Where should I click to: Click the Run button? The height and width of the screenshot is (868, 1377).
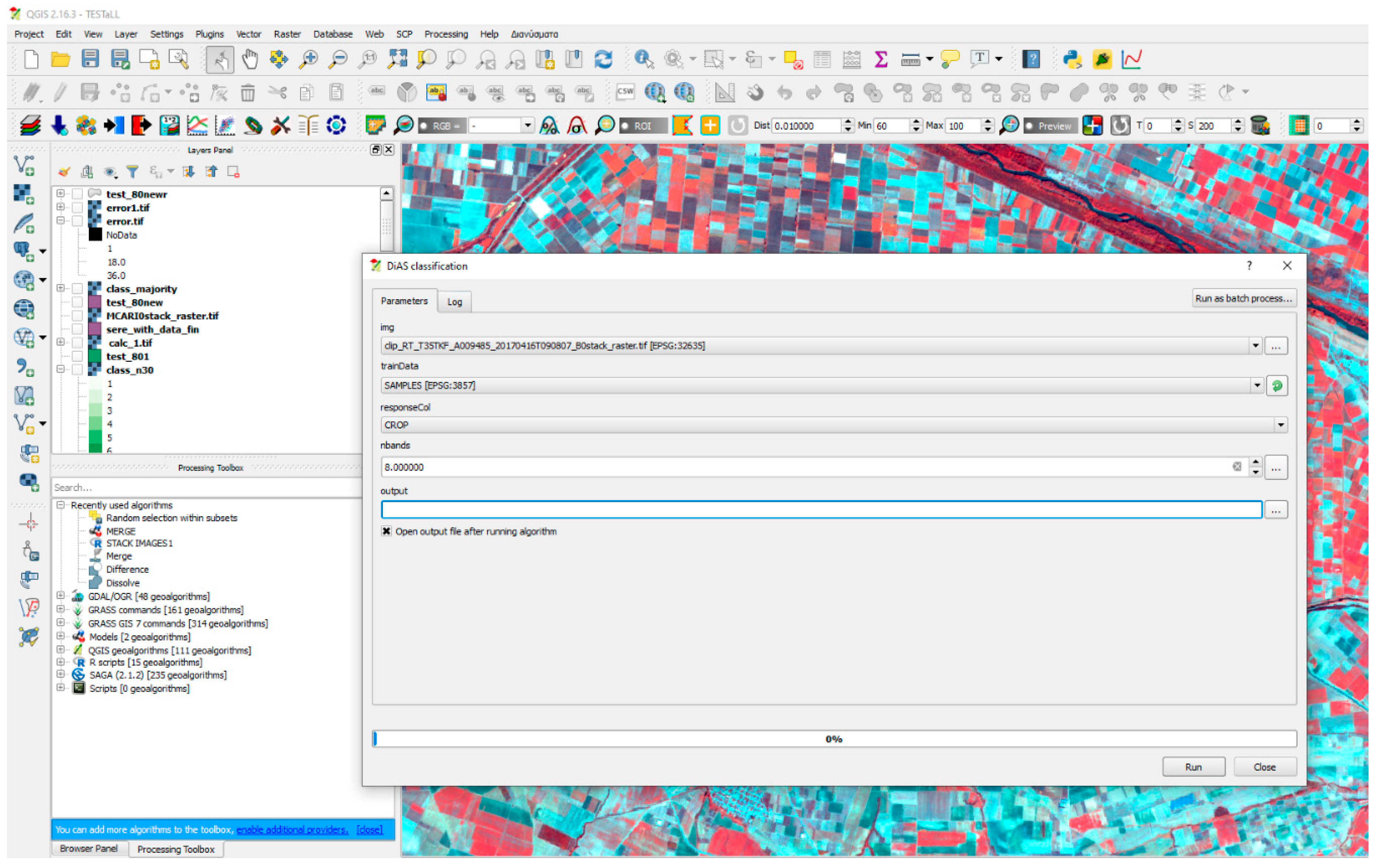[1193, 767]
